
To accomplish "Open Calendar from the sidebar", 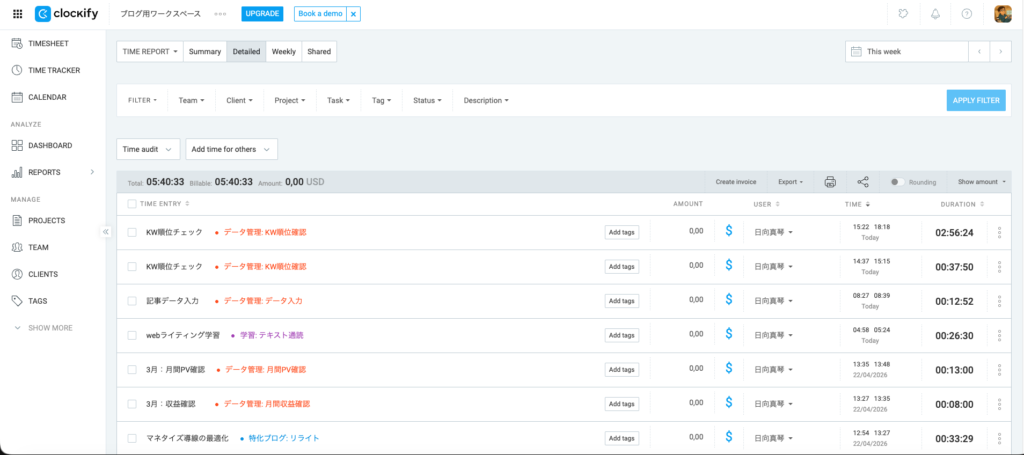I will pyautogui.click(x=47, y=97).
